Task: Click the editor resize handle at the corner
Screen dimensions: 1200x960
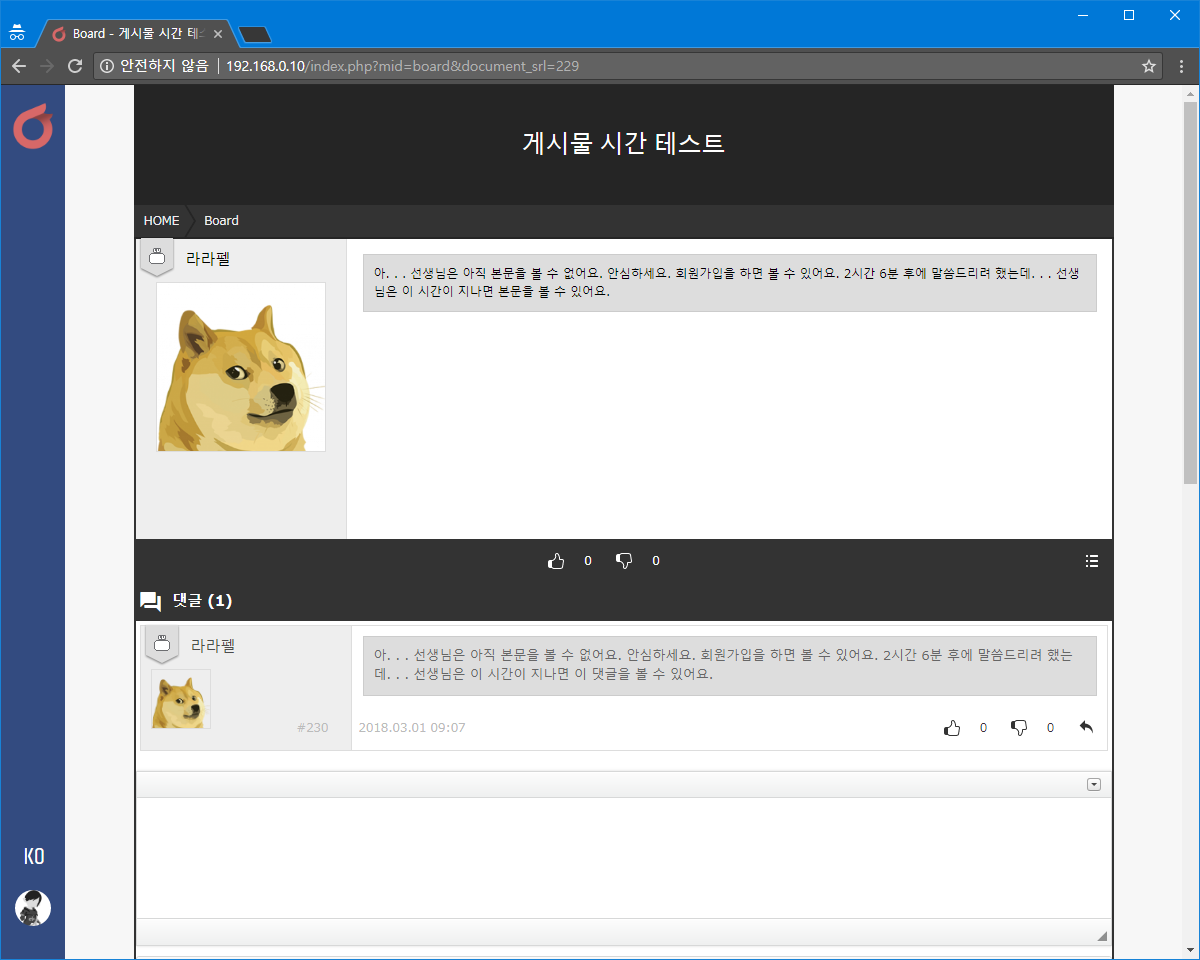Action: [1102, 936]
